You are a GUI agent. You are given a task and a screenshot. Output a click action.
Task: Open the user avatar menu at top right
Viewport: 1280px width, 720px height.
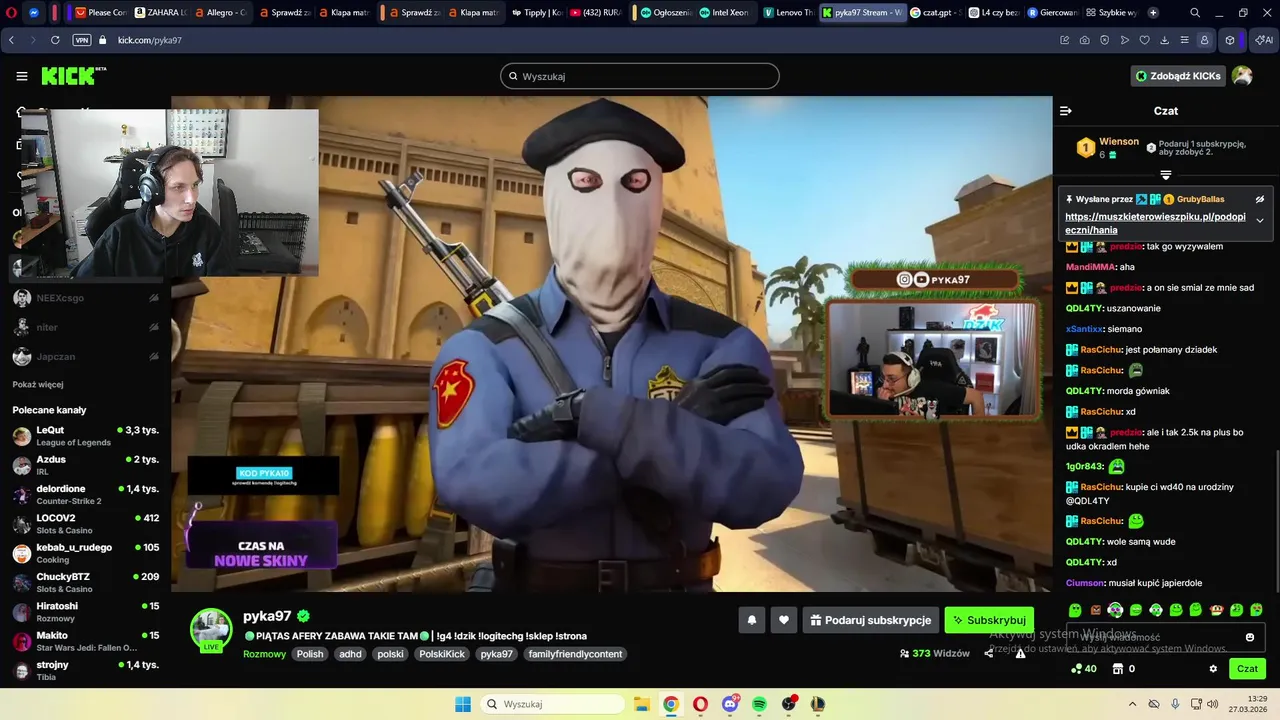1242,76
